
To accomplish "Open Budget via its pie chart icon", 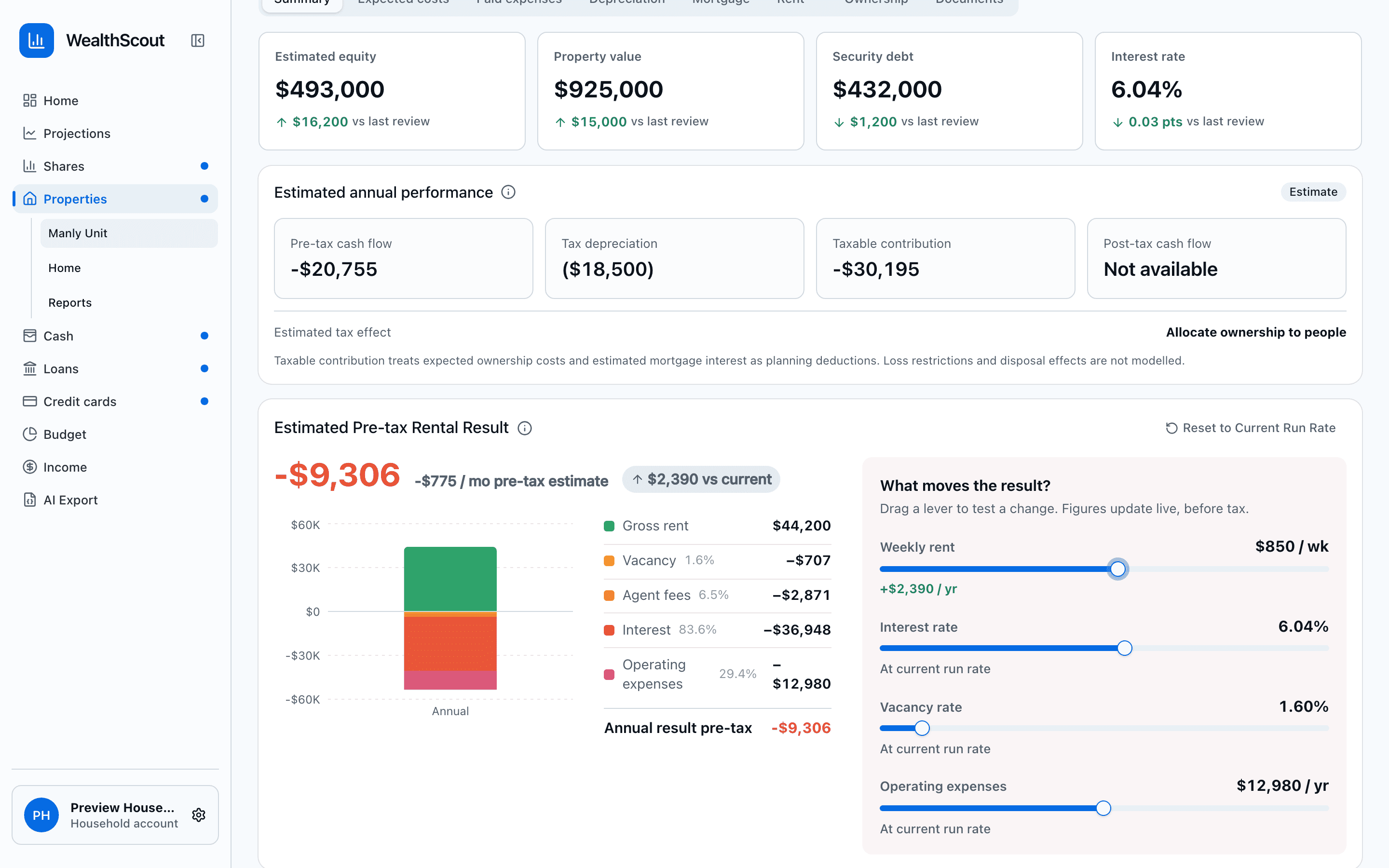I will tap(30, 434).
